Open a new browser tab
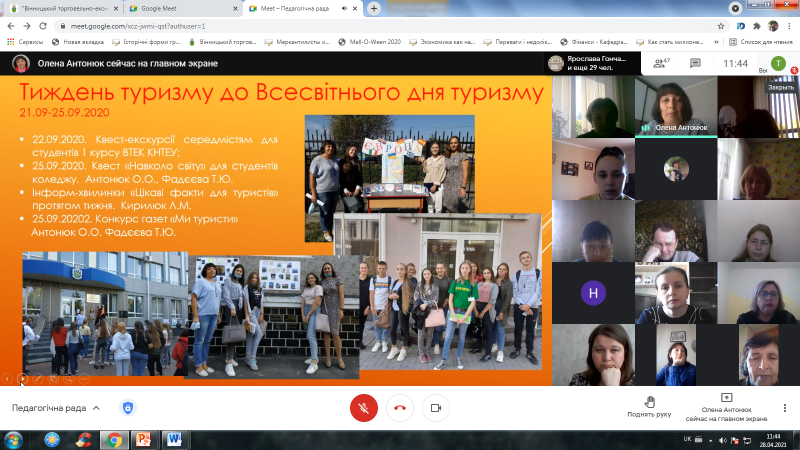The width and height of the screenshot is (800, 450). tap(374, 9)
